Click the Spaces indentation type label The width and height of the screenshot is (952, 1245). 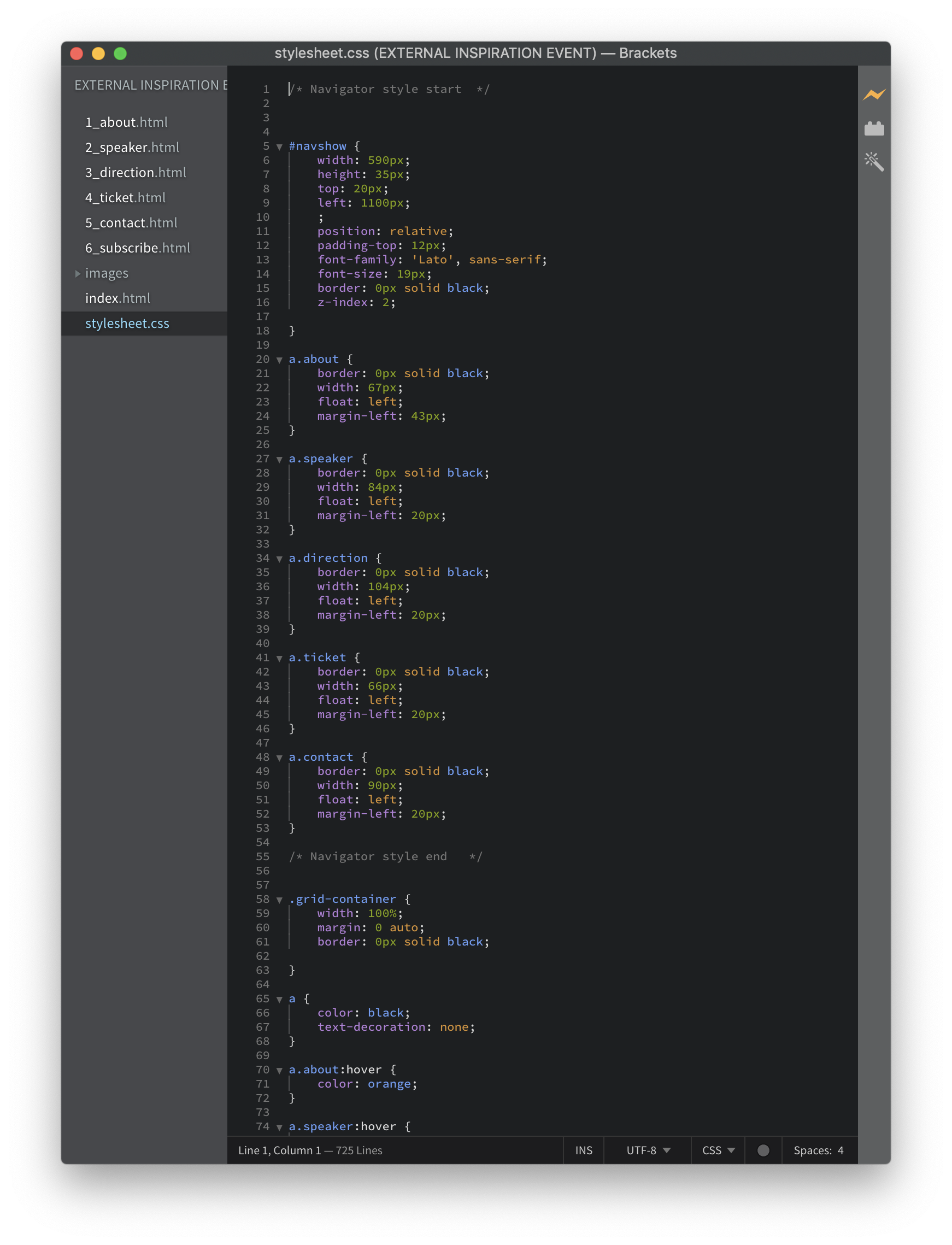pos(812,1150)
